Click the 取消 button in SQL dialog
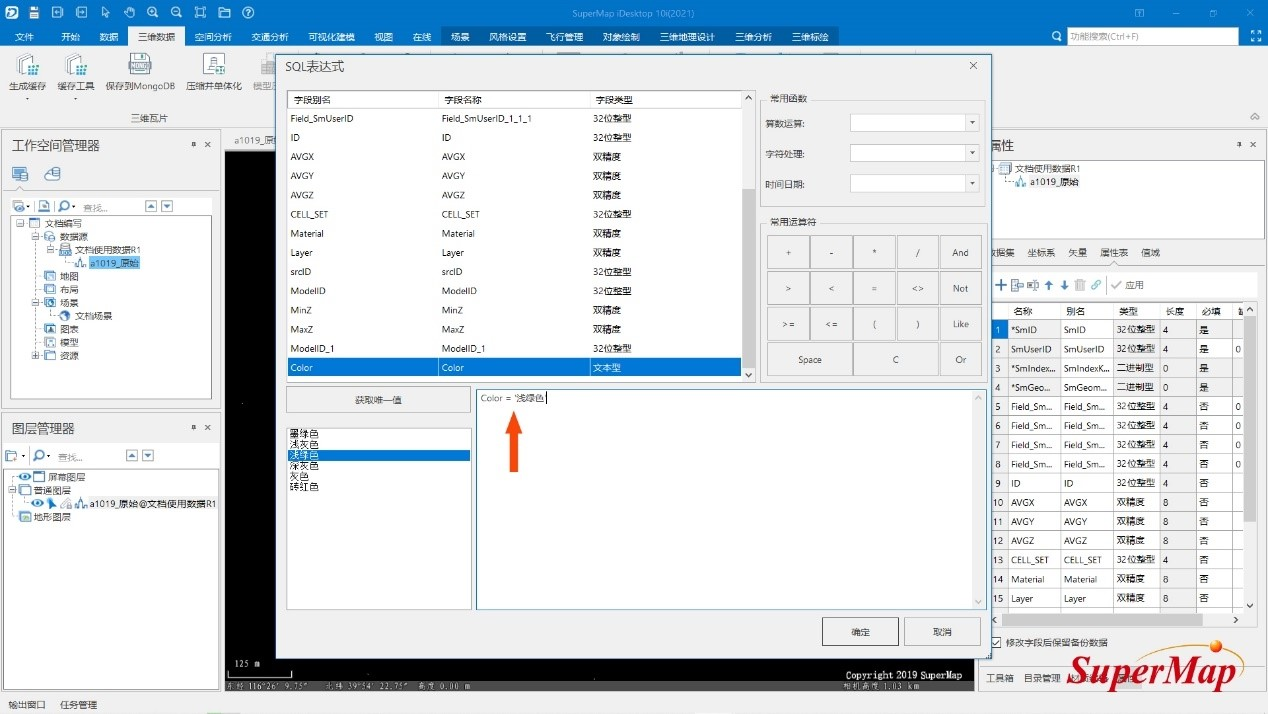Viewport: 1268px width, 714px height. point(942,632)
